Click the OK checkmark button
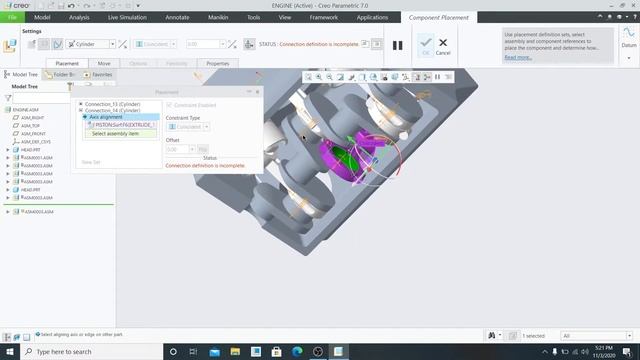This screenshot has height=360, width=640. pyautogui.click(x=426, y=46)
